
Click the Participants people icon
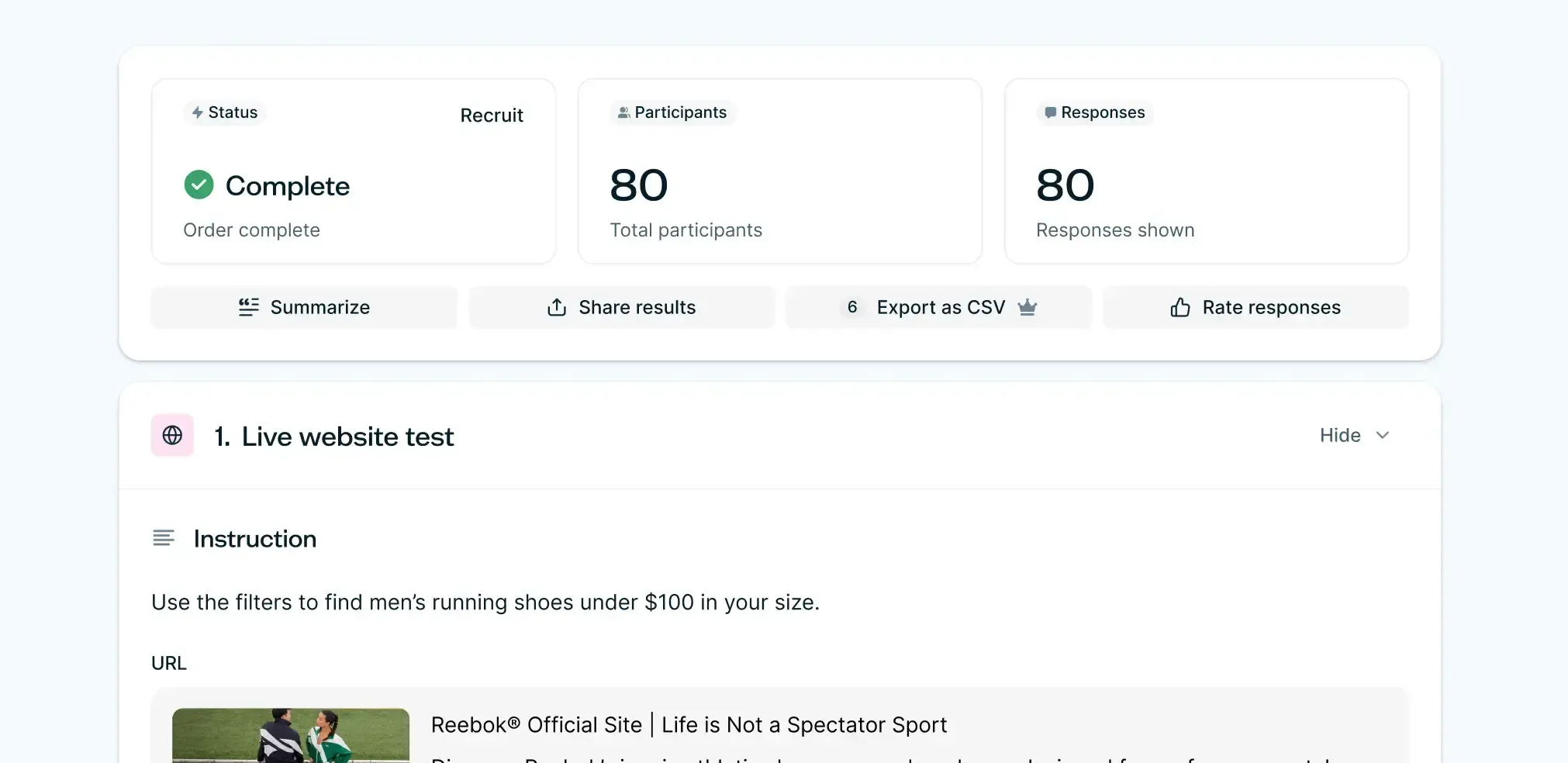point(623,112)
